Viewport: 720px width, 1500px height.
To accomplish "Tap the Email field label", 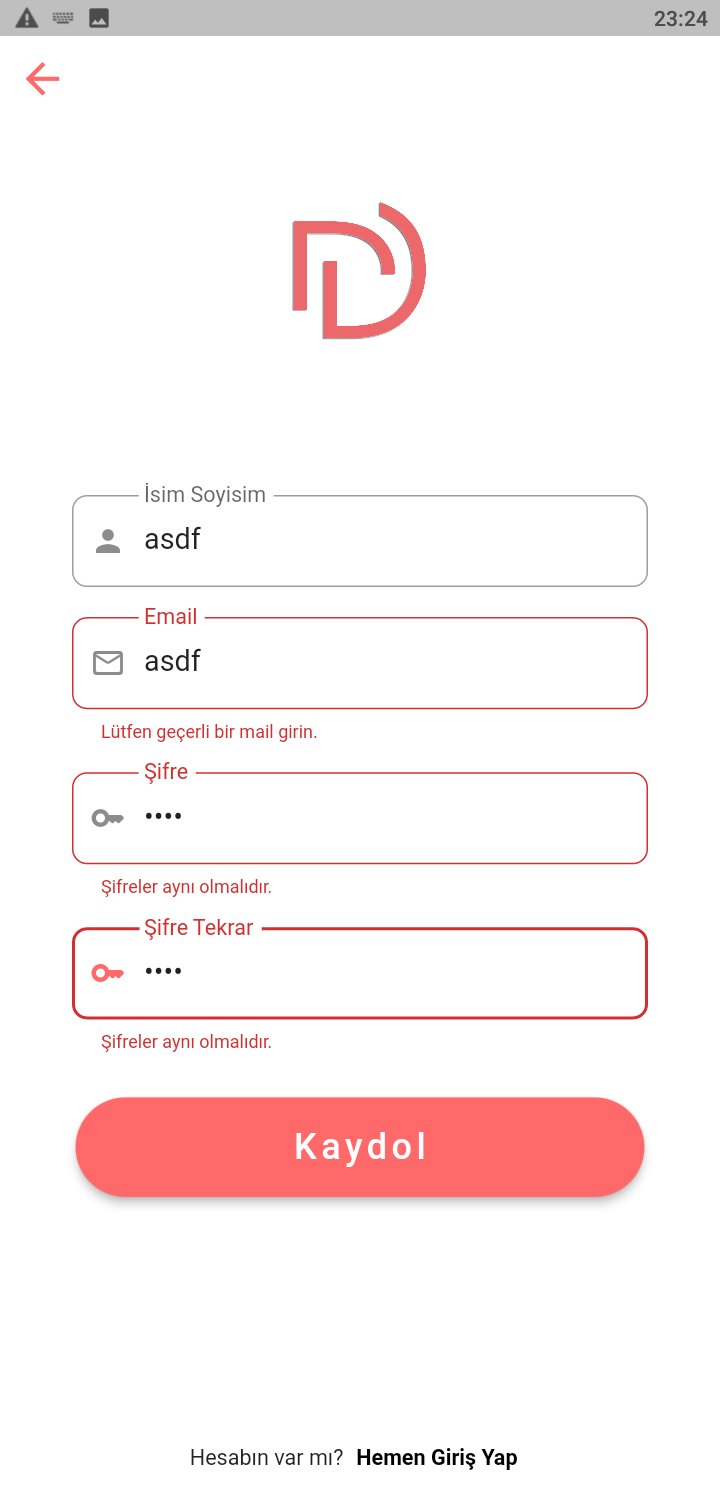I will click(170, 616).
